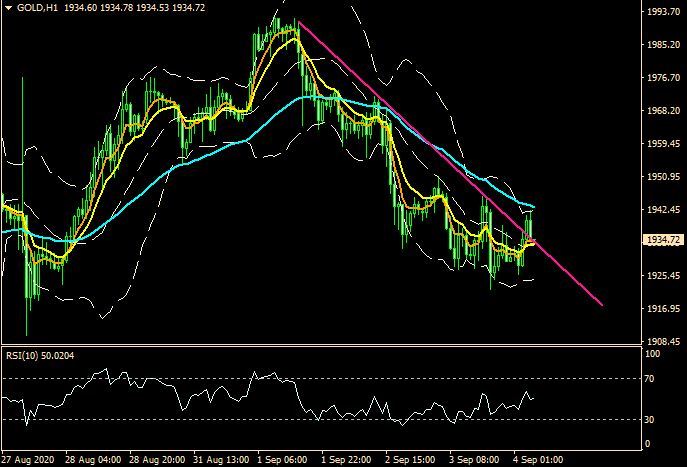Click the triangle icon beside GOLD,H1
687x467 pixels.
point(8,8)
